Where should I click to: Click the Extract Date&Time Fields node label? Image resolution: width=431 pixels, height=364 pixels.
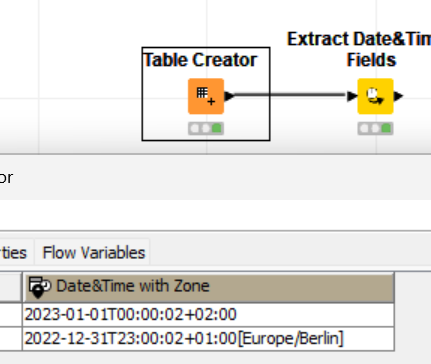click(359, 49)
